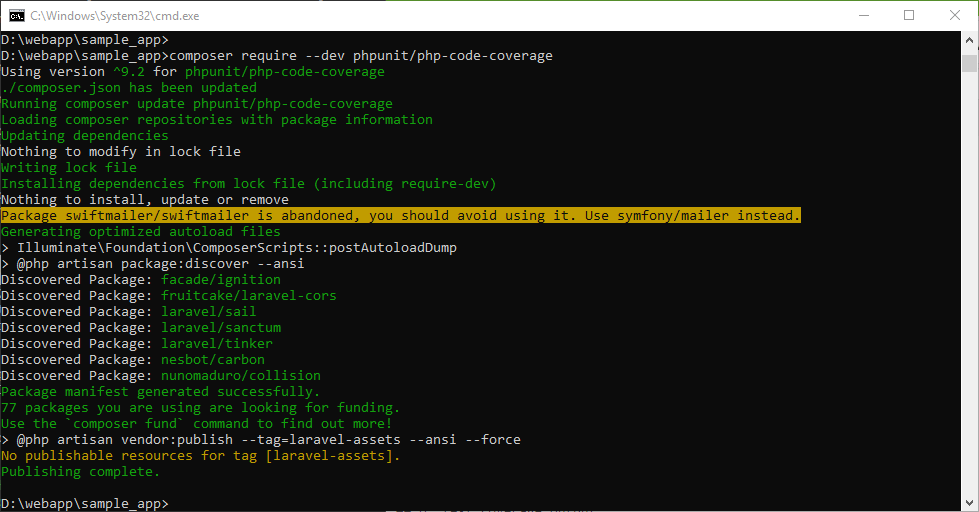Image resolution: width=979 pixels, height=512 pixels.
Task: Click the 'composer fund' command hint line
Action: 197,423
